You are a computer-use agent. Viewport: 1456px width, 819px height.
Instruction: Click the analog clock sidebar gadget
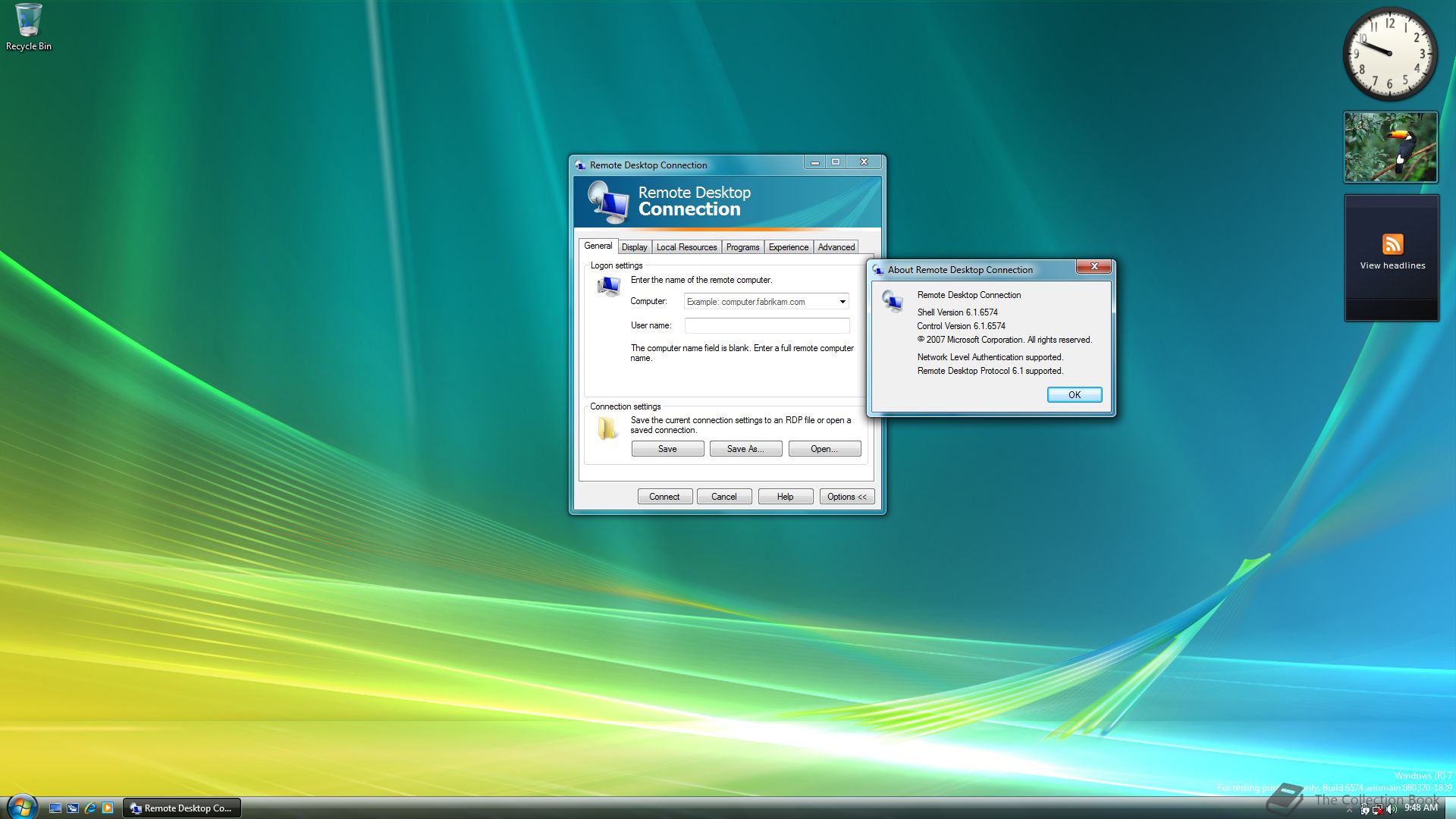pyautogui.click(x=1390, y=54)
